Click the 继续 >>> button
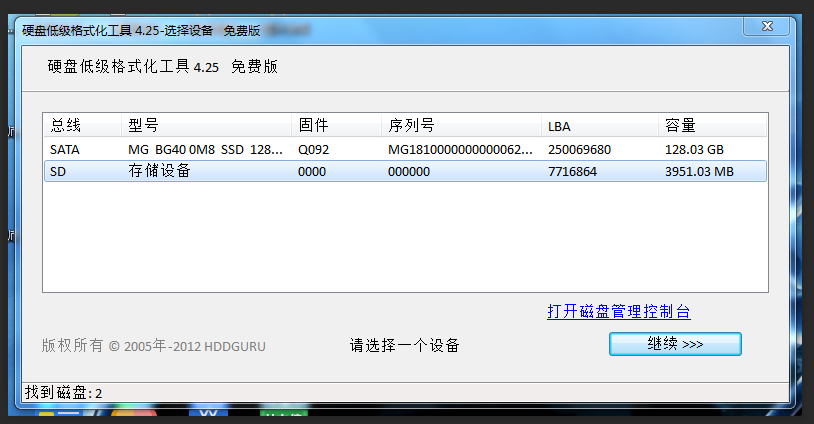The height and width of the screenshot is (424, 814). (675, 344)
